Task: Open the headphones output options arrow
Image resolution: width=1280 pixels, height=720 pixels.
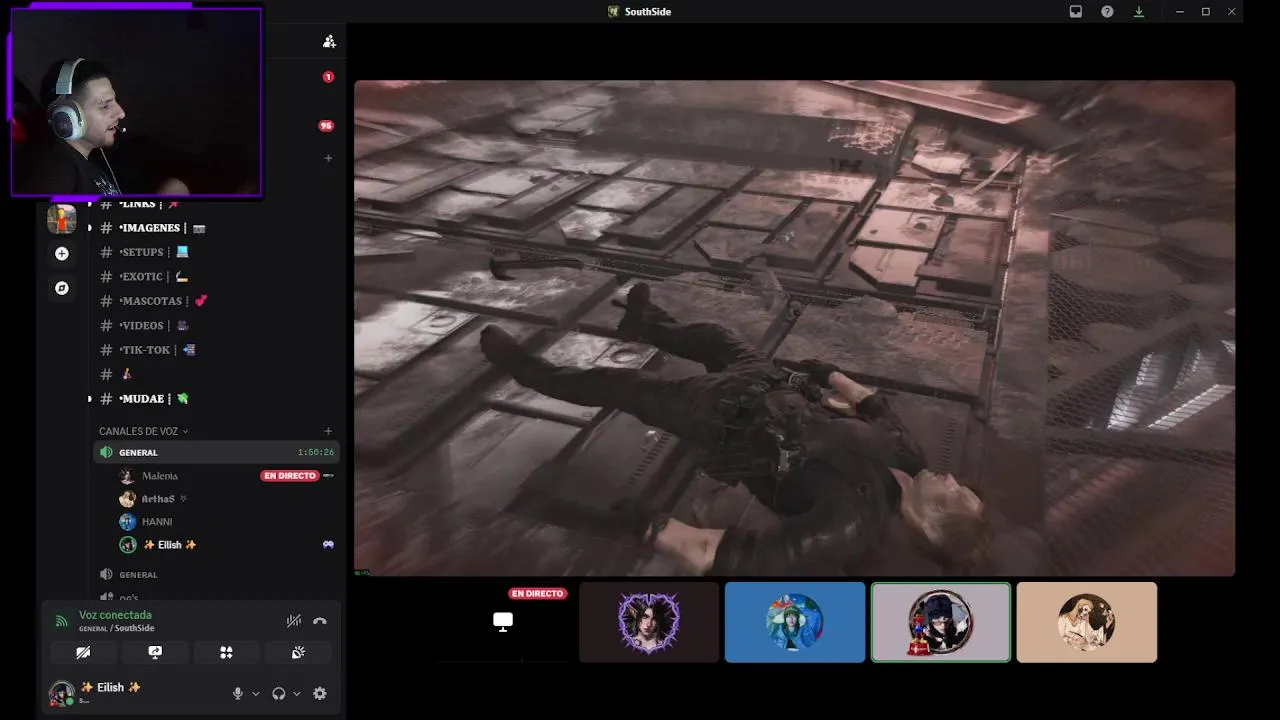Action: click(297, 694)
